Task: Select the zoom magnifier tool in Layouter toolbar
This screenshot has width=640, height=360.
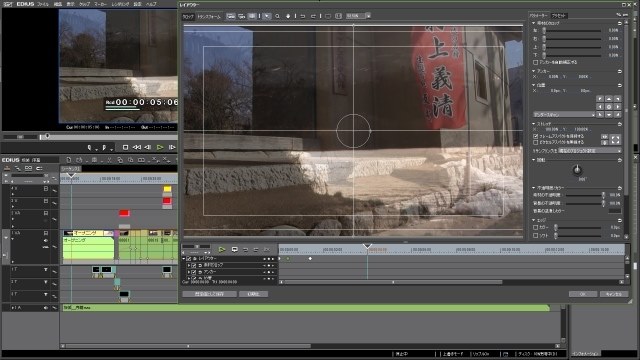Action: (278, 16)
